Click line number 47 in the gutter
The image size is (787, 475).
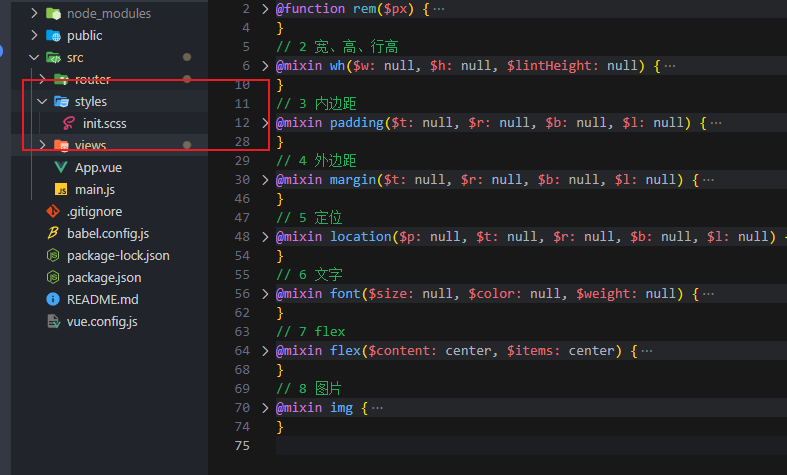tap(242, 218)
